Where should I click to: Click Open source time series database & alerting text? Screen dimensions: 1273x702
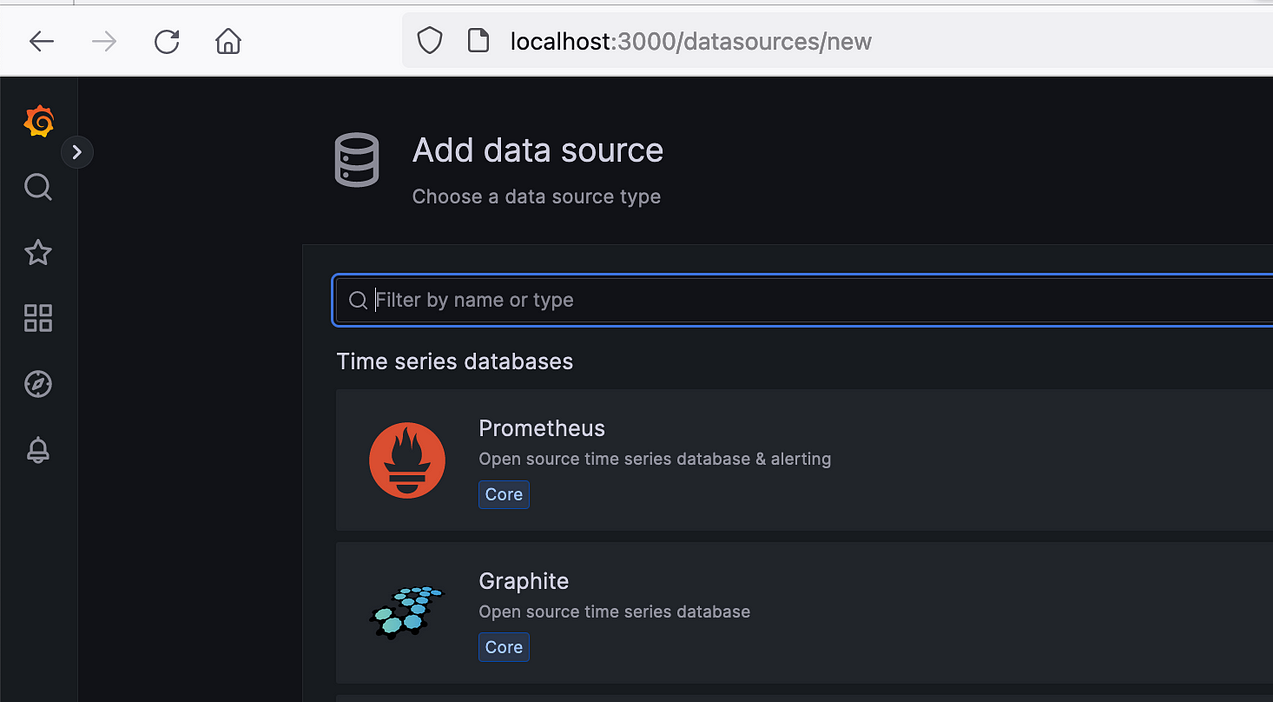point(655,459)
